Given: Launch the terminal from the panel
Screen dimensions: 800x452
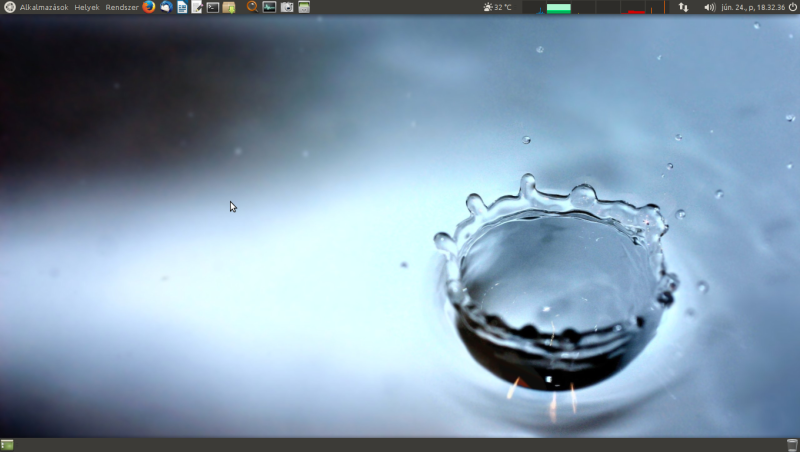Looking at the screenshot, I should point(213,7).
